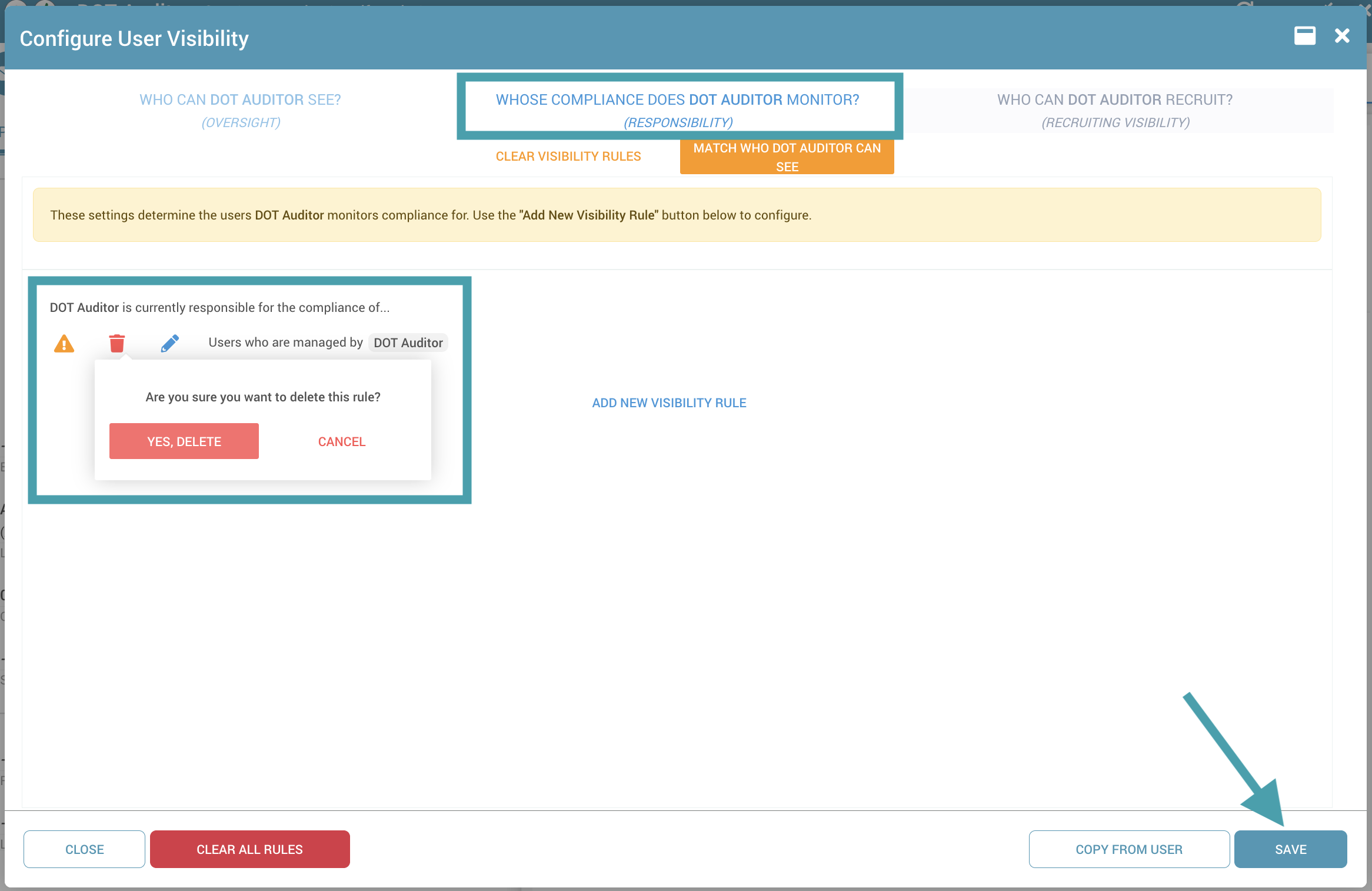Viewport: 1372px width, 891px height.
Task: Cancel the delete rule confirmation
Action: pos(341,441)
